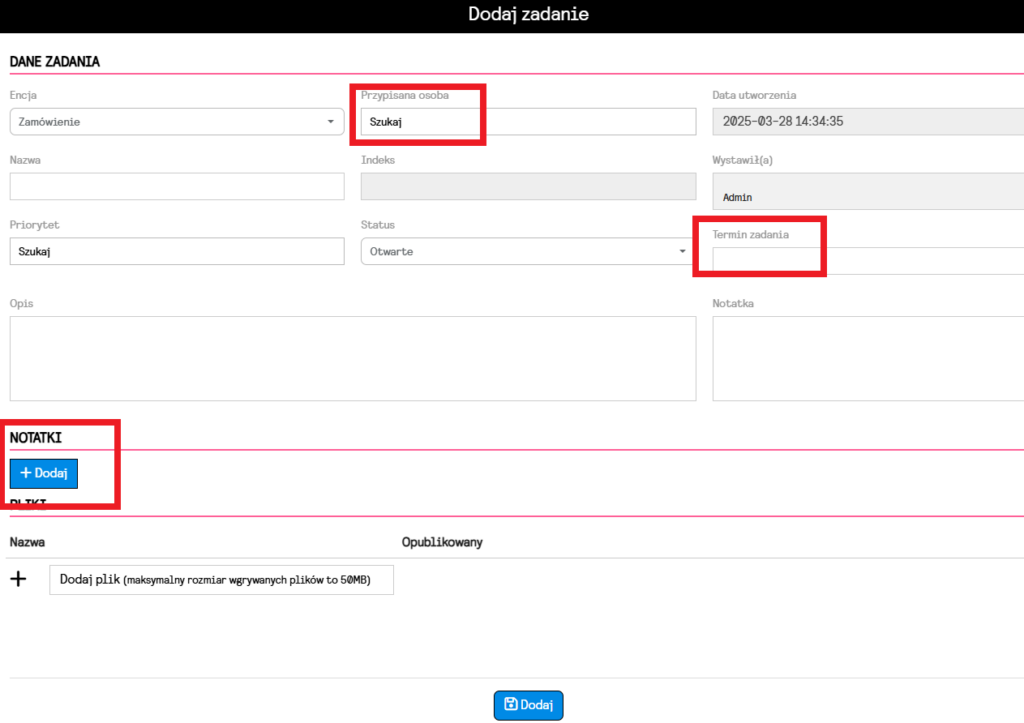The image size is (1024, 723).
Task: Click inside the Opis text area
Action: pyautogui.click(x=352, y=358)
